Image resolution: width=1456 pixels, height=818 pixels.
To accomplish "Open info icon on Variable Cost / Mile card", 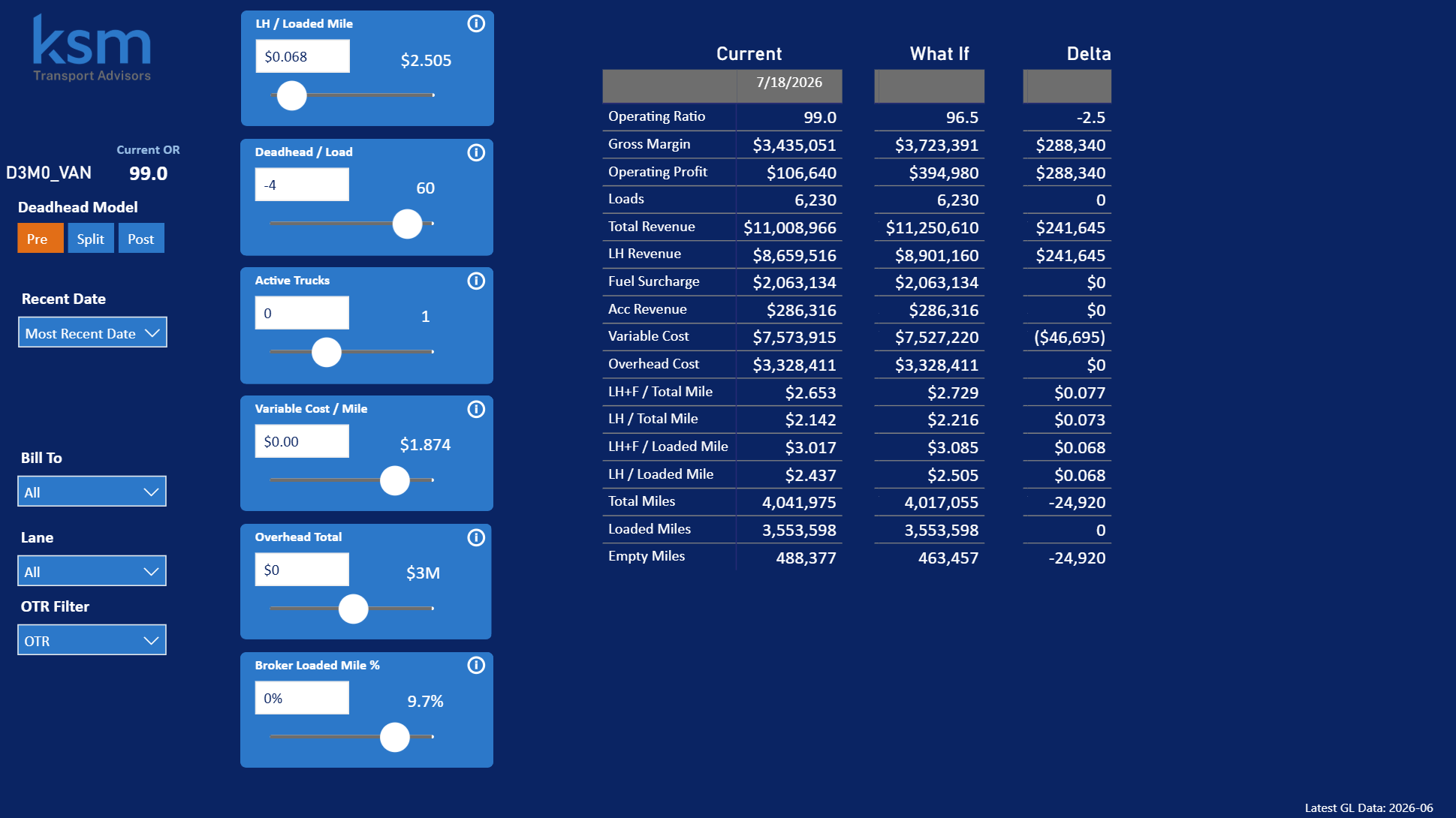I will 476,409.
